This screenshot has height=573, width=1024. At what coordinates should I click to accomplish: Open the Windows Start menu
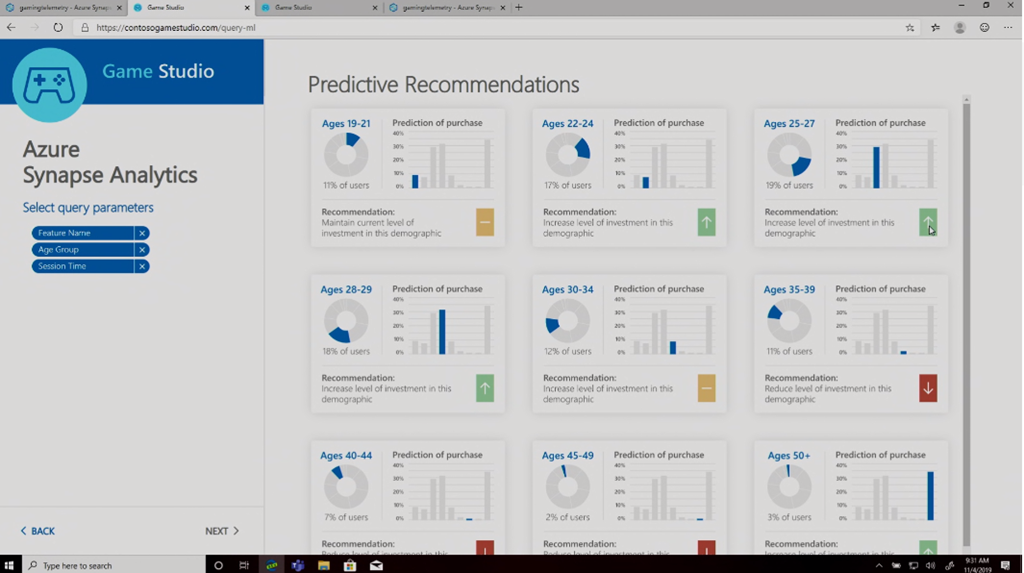[9, 565]
